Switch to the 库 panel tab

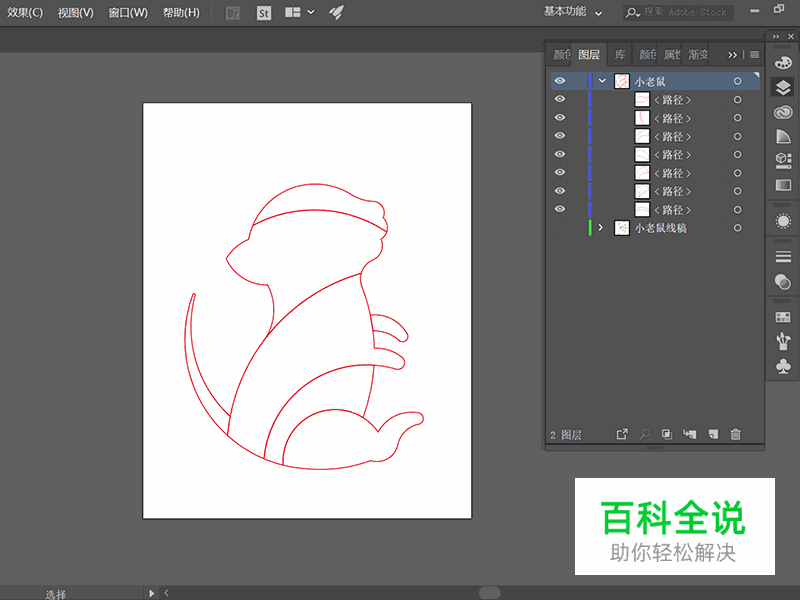click(x=618, y=55)
